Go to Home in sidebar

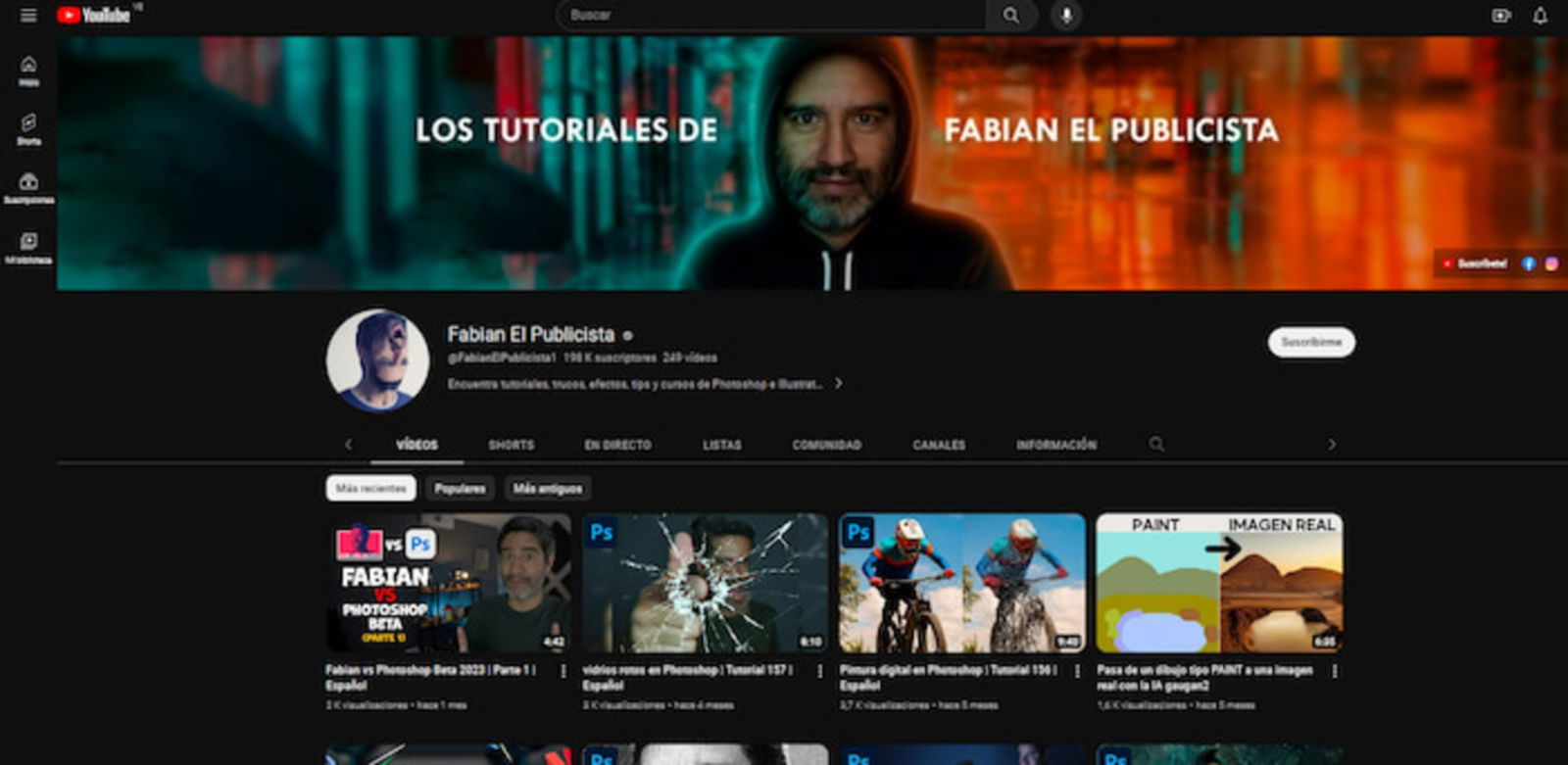tap(28, 71)
